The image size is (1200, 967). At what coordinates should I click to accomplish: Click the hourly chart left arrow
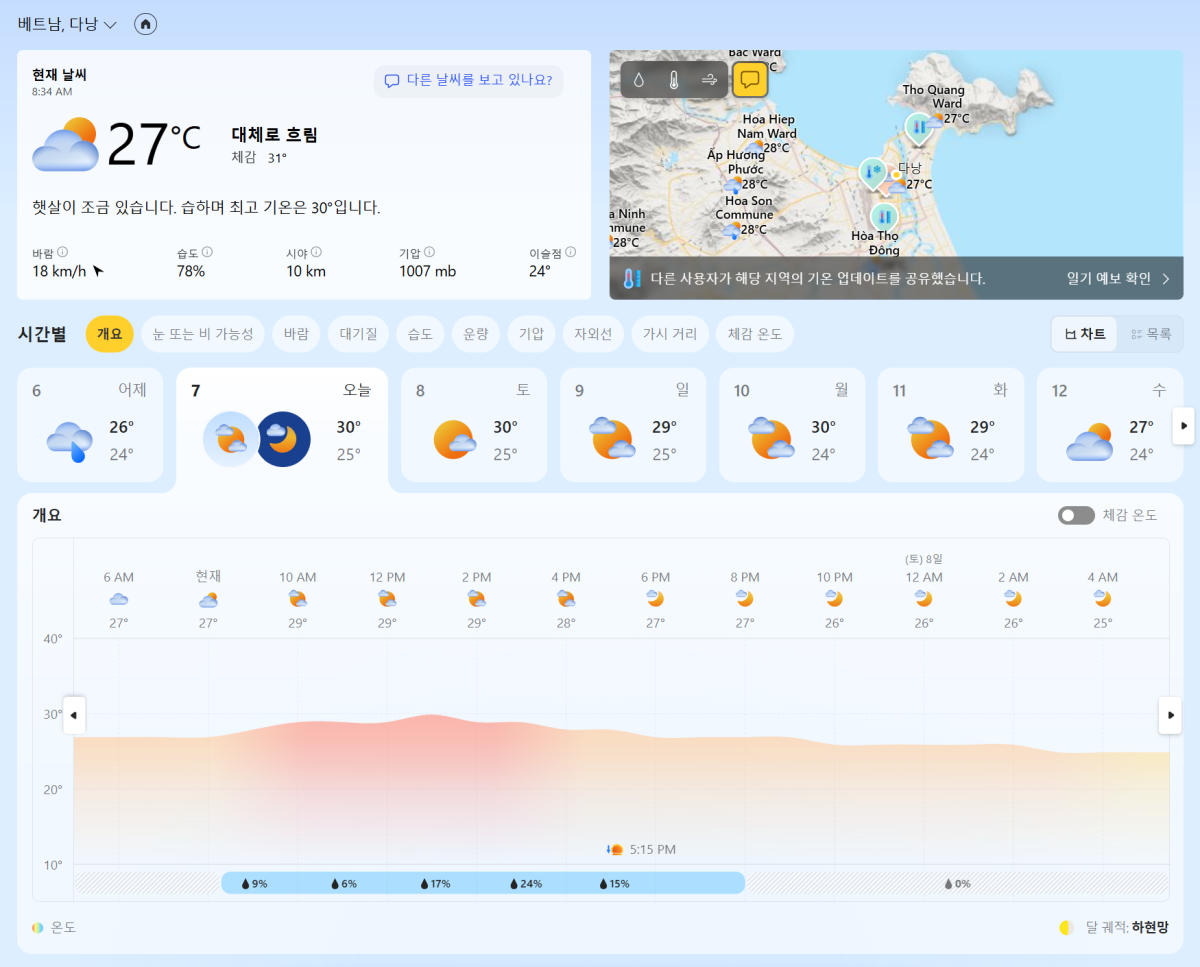coord(73,715)
